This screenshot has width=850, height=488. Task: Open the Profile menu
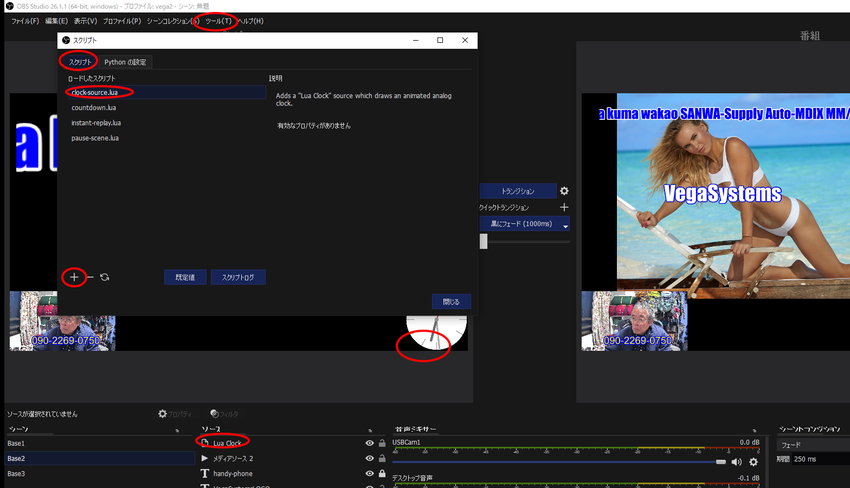click(122, 21)
